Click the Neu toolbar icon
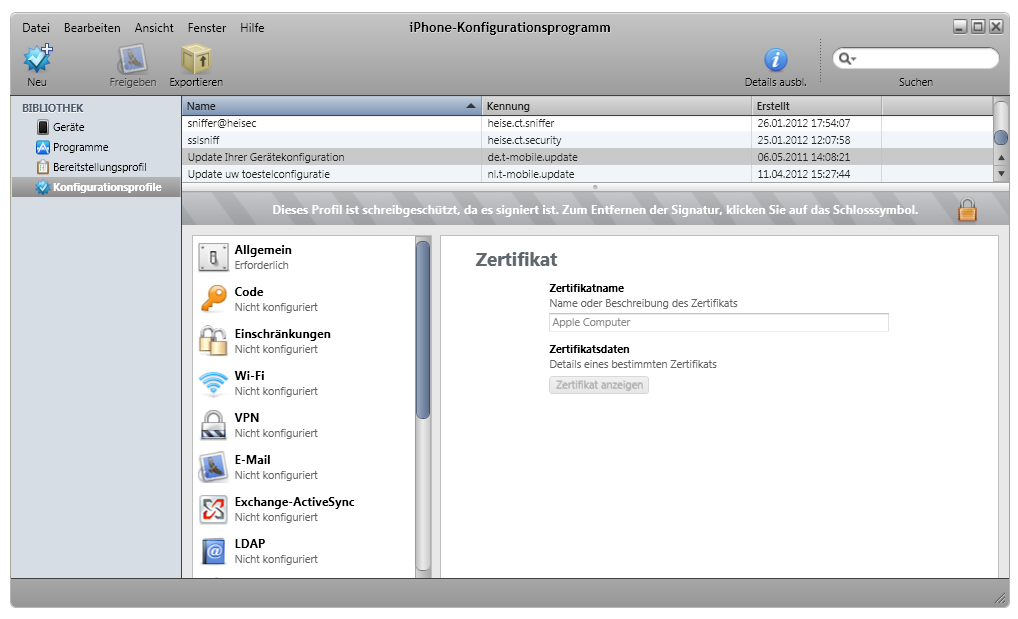 (x=37, y=60)
